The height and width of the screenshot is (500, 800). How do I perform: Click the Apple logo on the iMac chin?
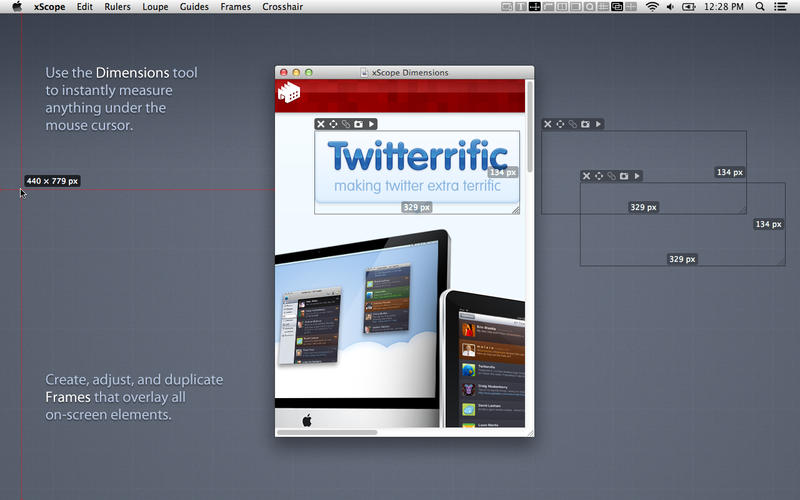pos(307,420)
